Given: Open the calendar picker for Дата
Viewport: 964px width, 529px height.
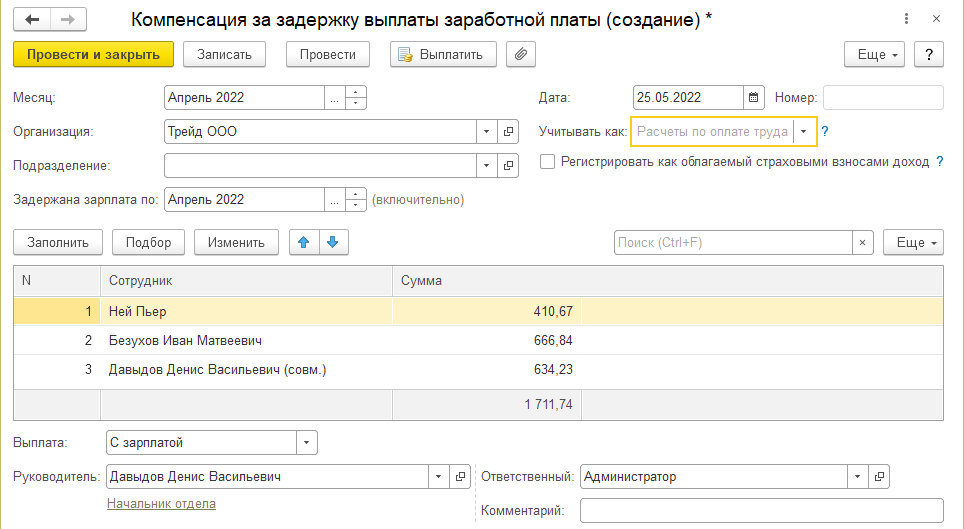Looking at the screenshot, I should (752, 98).
